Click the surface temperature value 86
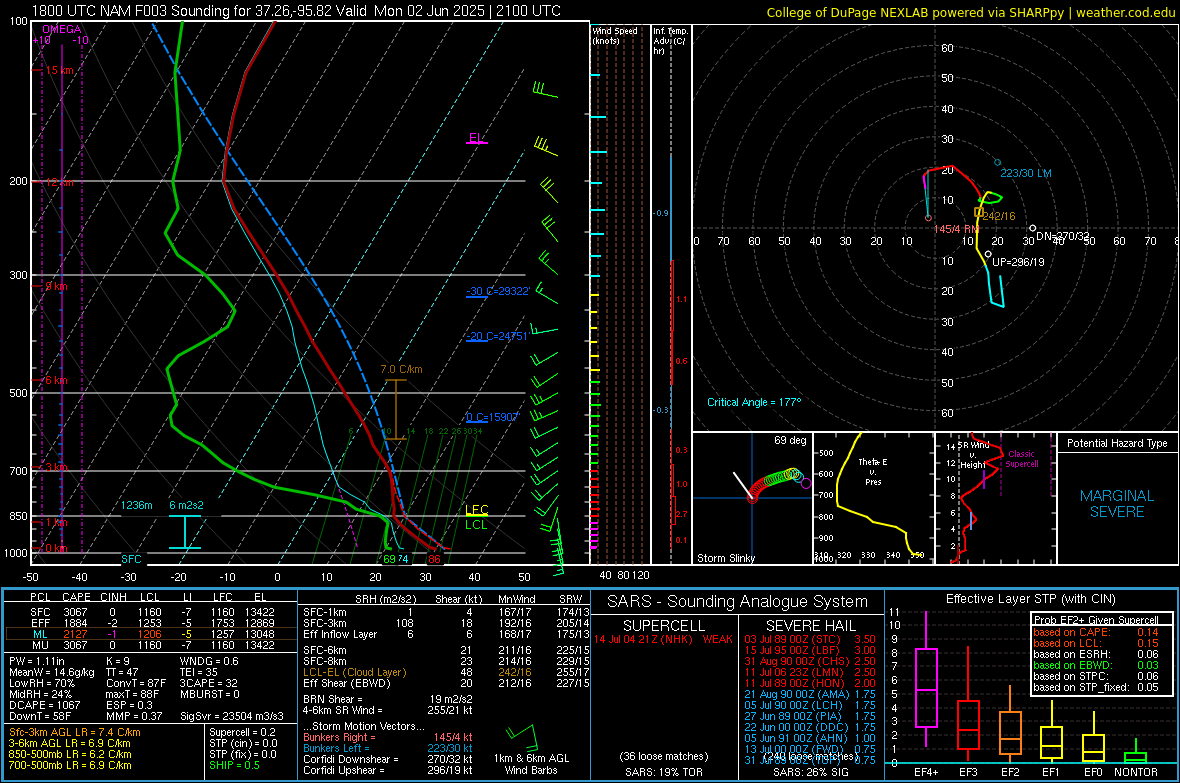Viewport: 1180px width, 783px height. pos(434,559)
